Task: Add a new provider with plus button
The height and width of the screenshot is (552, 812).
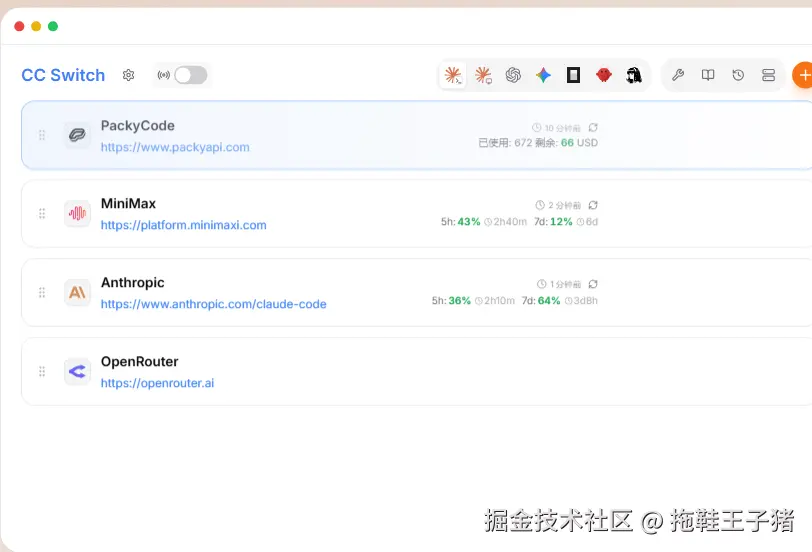Action: [803, 75]
